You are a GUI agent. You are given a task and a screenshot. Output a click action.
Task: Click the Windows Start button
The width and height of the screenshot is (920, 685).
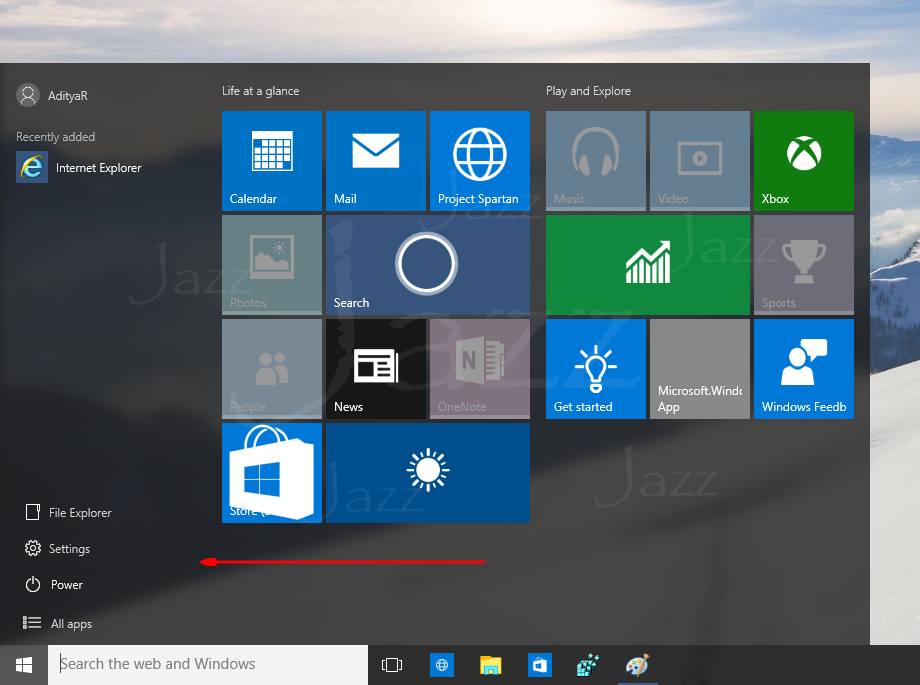24,665
